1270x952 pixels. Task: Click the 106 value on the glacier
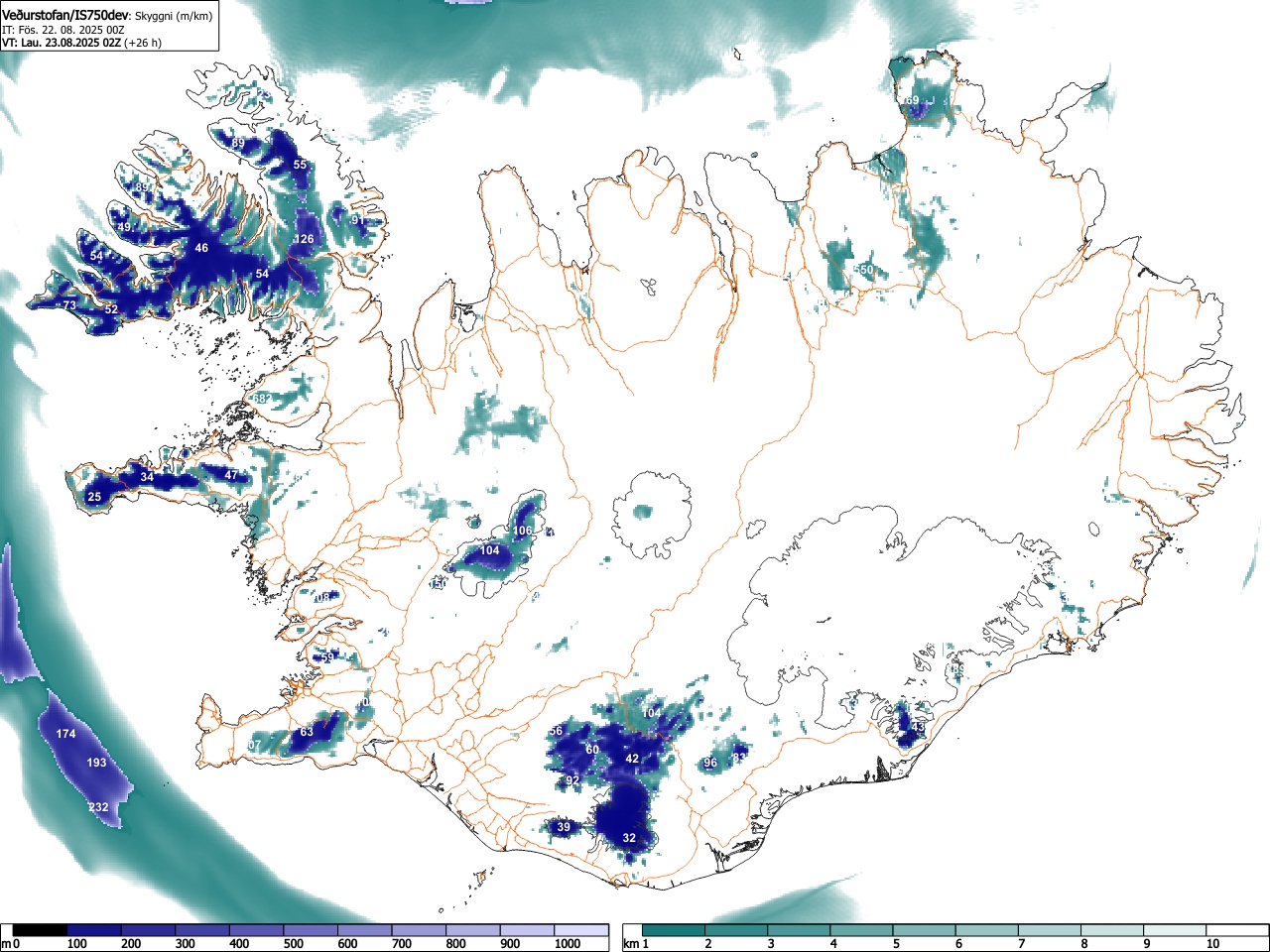click(x=523, y=531)
